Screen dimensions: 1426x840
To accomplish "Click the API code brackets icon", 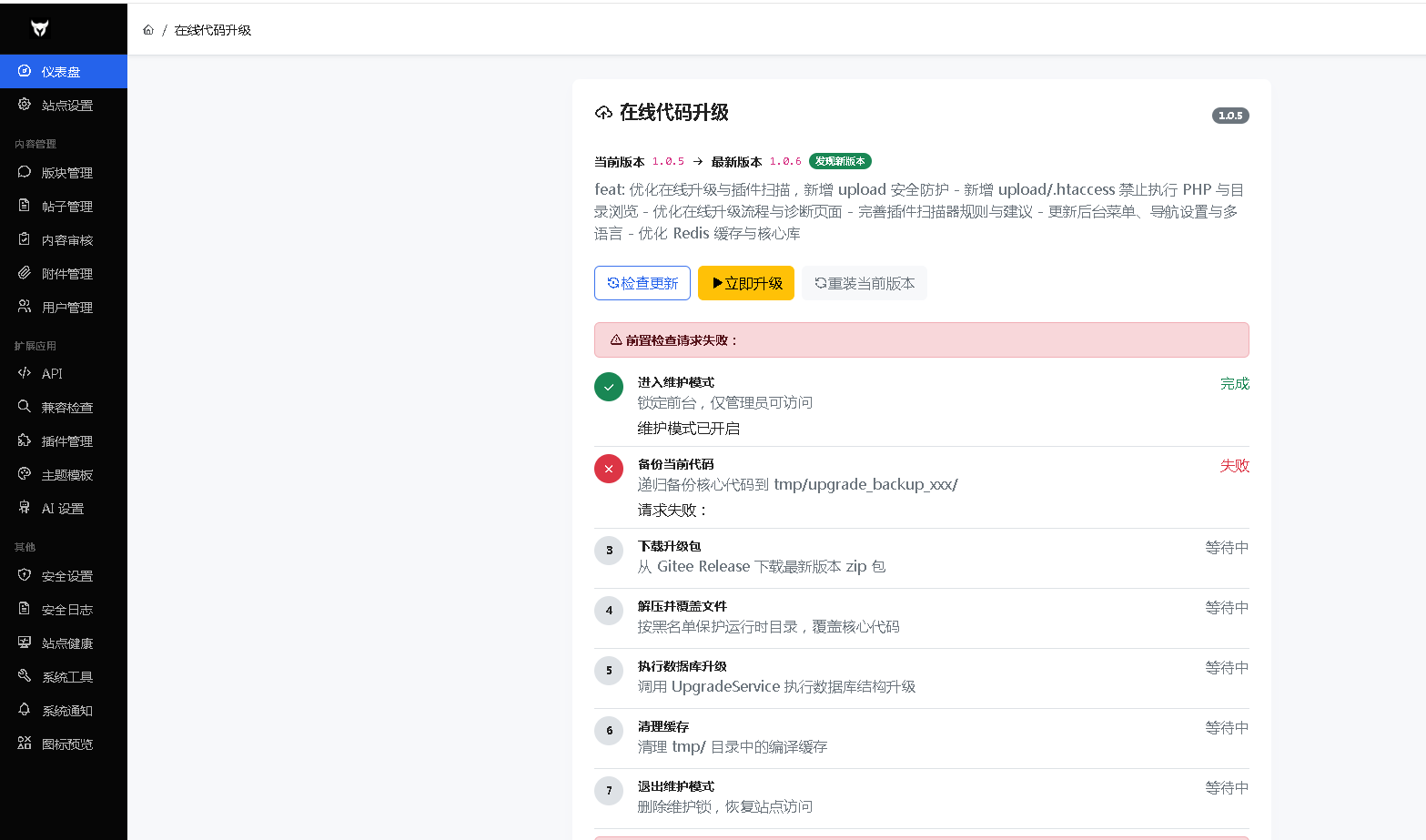I will pos(25,373).
